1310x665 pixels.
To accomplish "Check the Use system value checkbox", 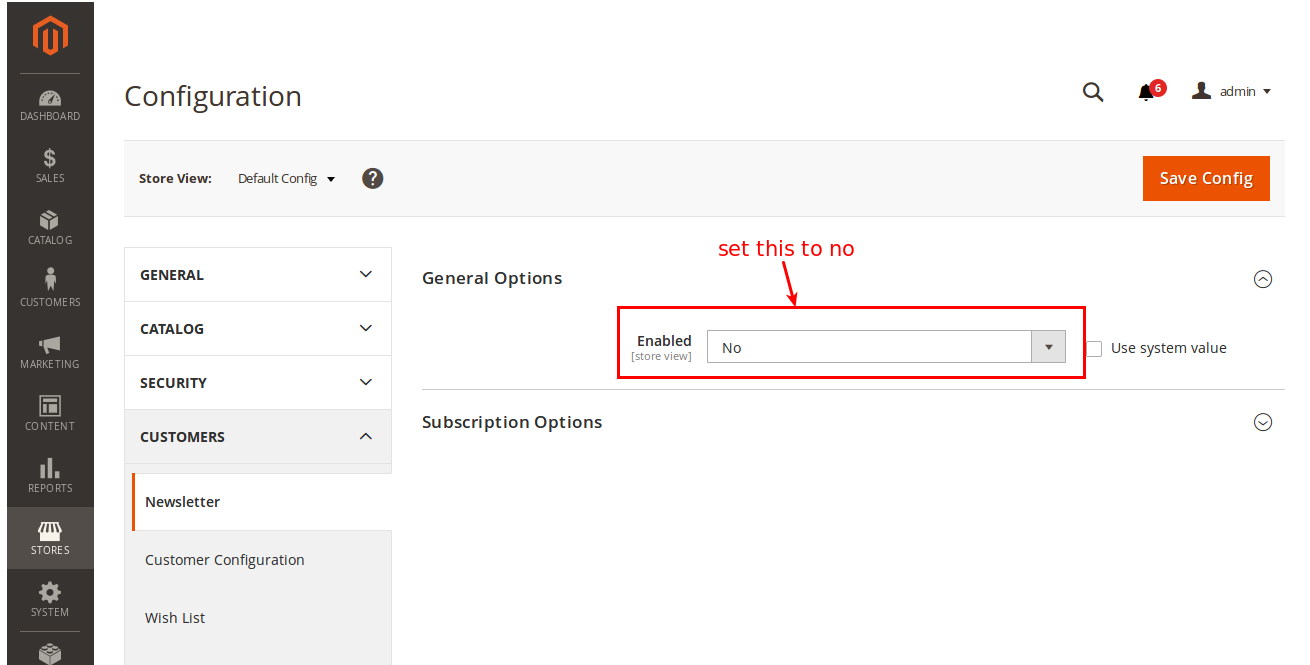I will click(1094, 348).
